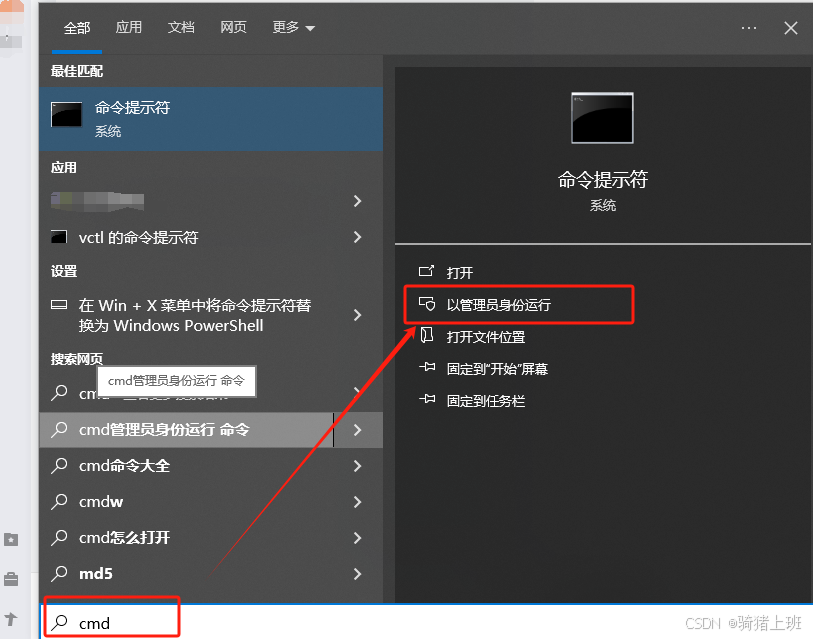
Task: Click the 命令提示符 title in preview pane
Action: pos(602,180)
